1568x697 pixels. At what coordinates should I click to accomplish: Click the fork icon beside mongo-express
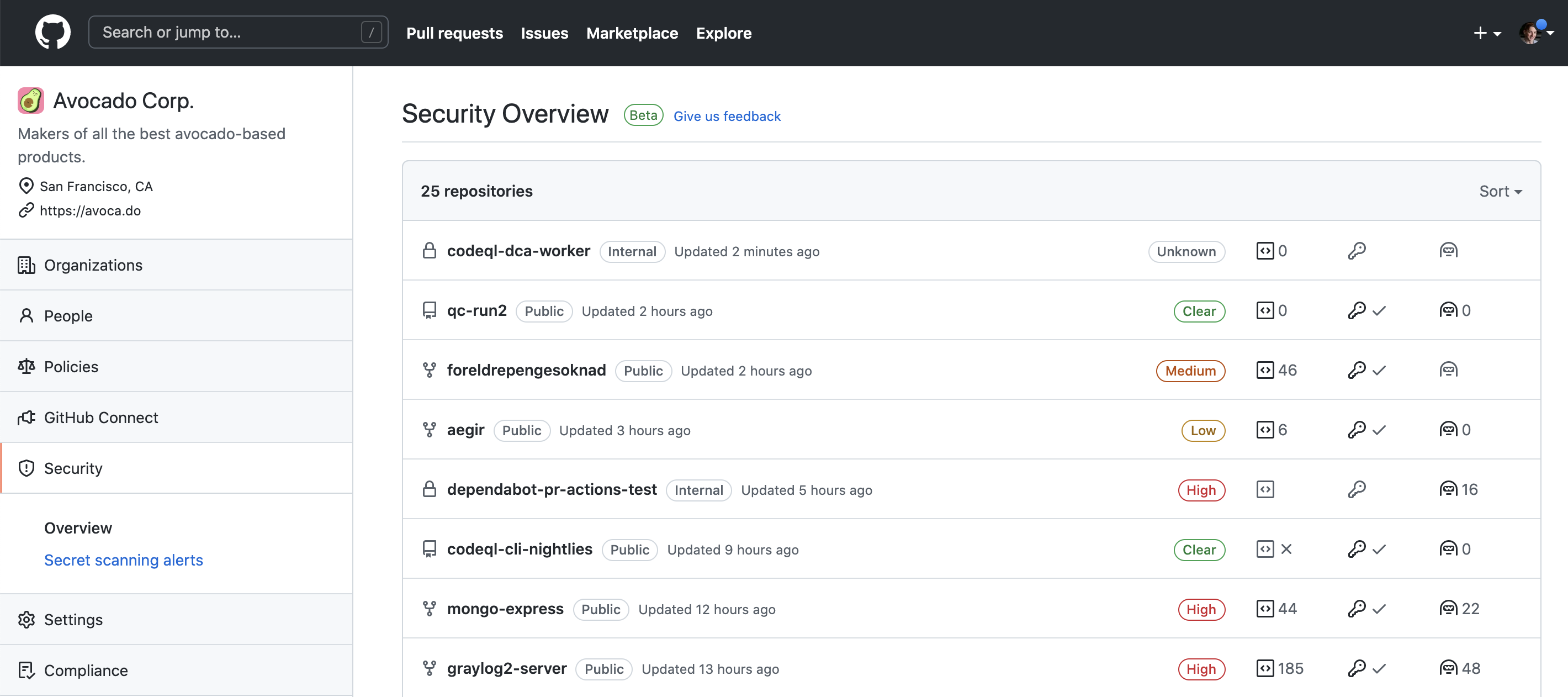tap(429, 609)
